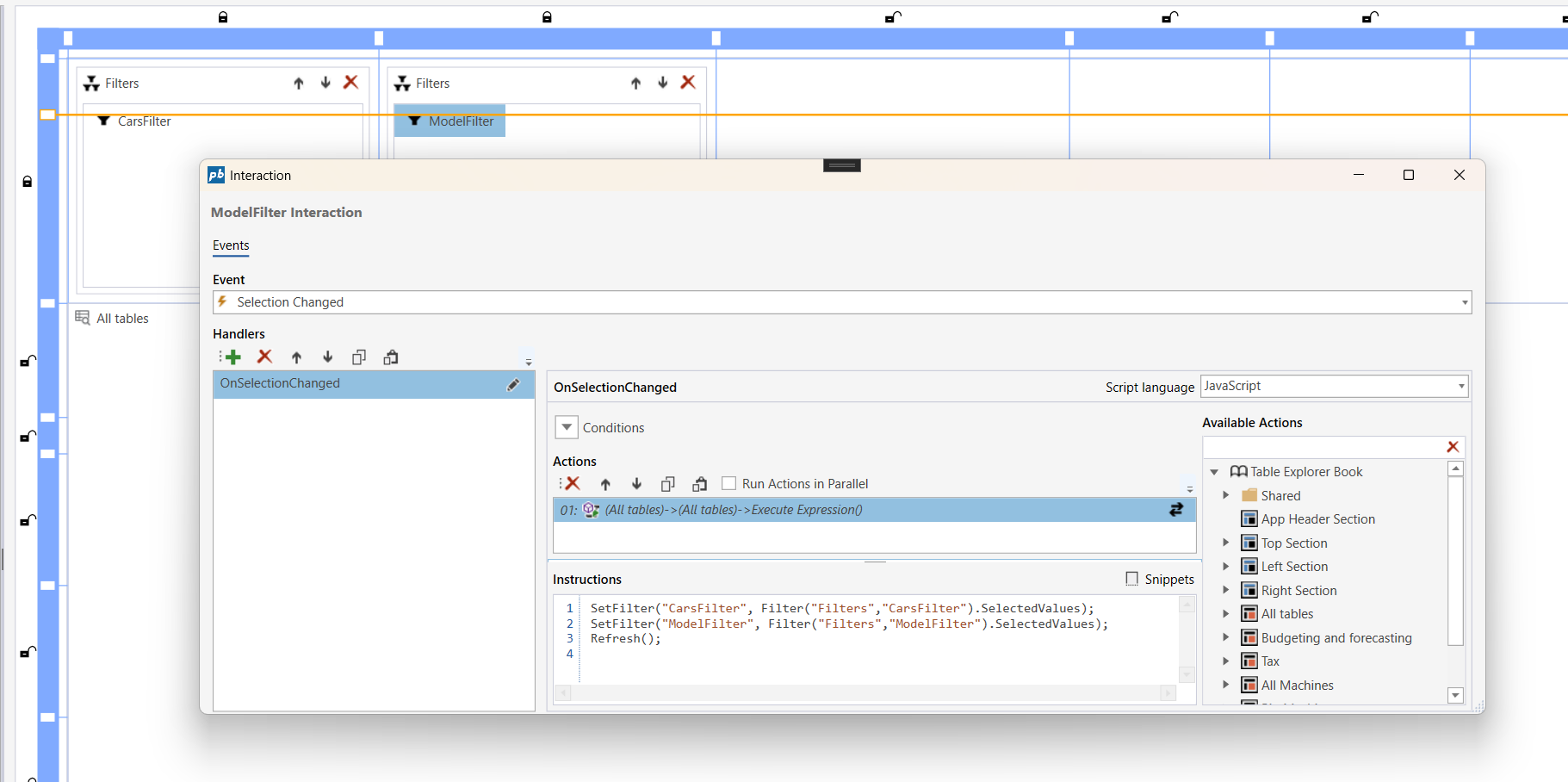Image resolution: width=1568 pixels, height=782 pixels.
Task: Click swap arrows icon on Execute Expression action
Action: (1176, 510)
